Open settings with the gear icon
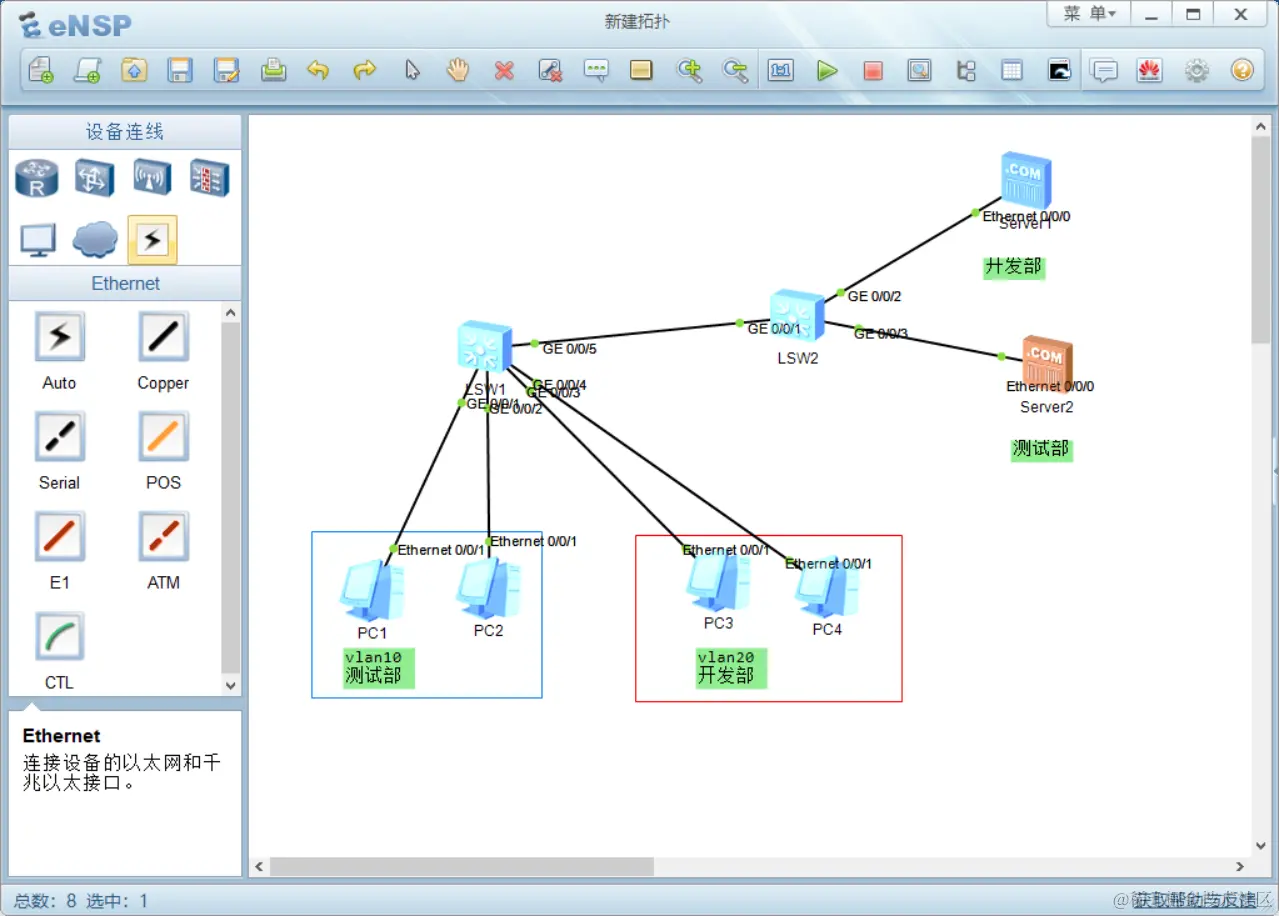This screenshot has height=916, width=1279. pos(1197,70)
